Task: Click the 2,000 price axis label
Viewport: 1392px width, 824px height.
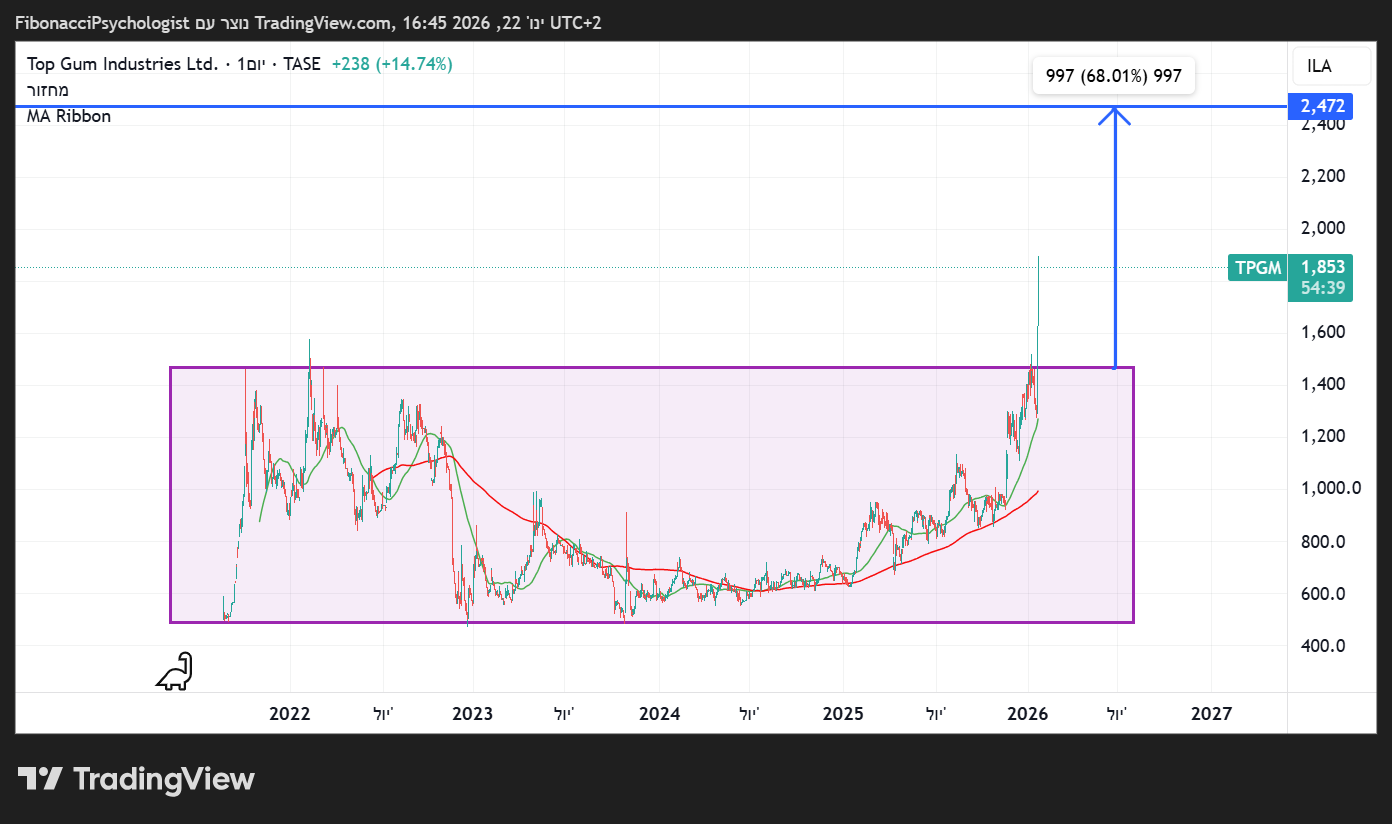Action: pos(1323,228)
